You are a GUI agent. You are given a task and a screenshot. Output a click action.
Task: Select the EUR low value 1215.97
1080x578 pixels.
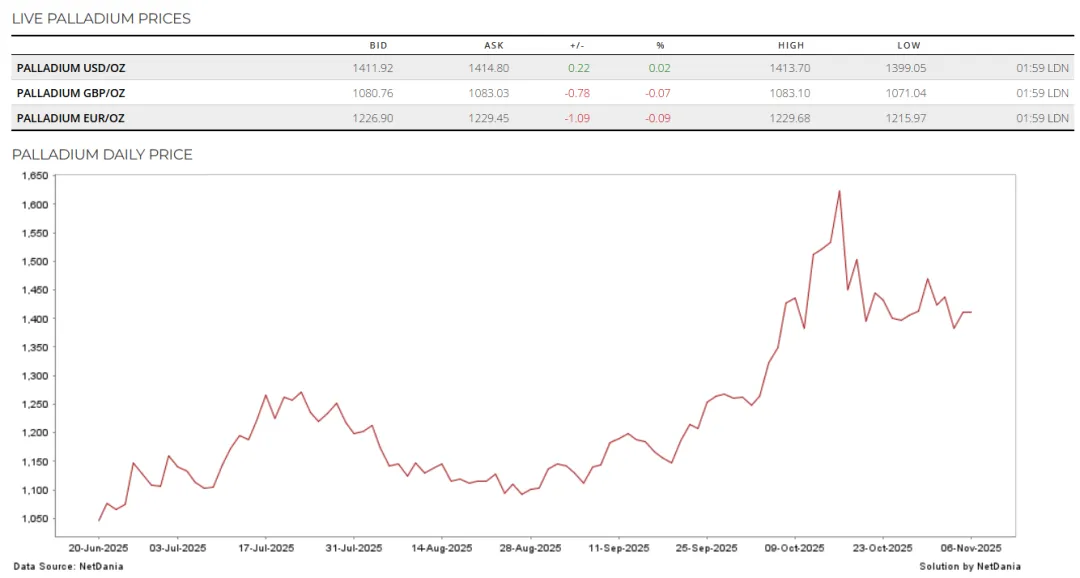click(x=906, y=118)
